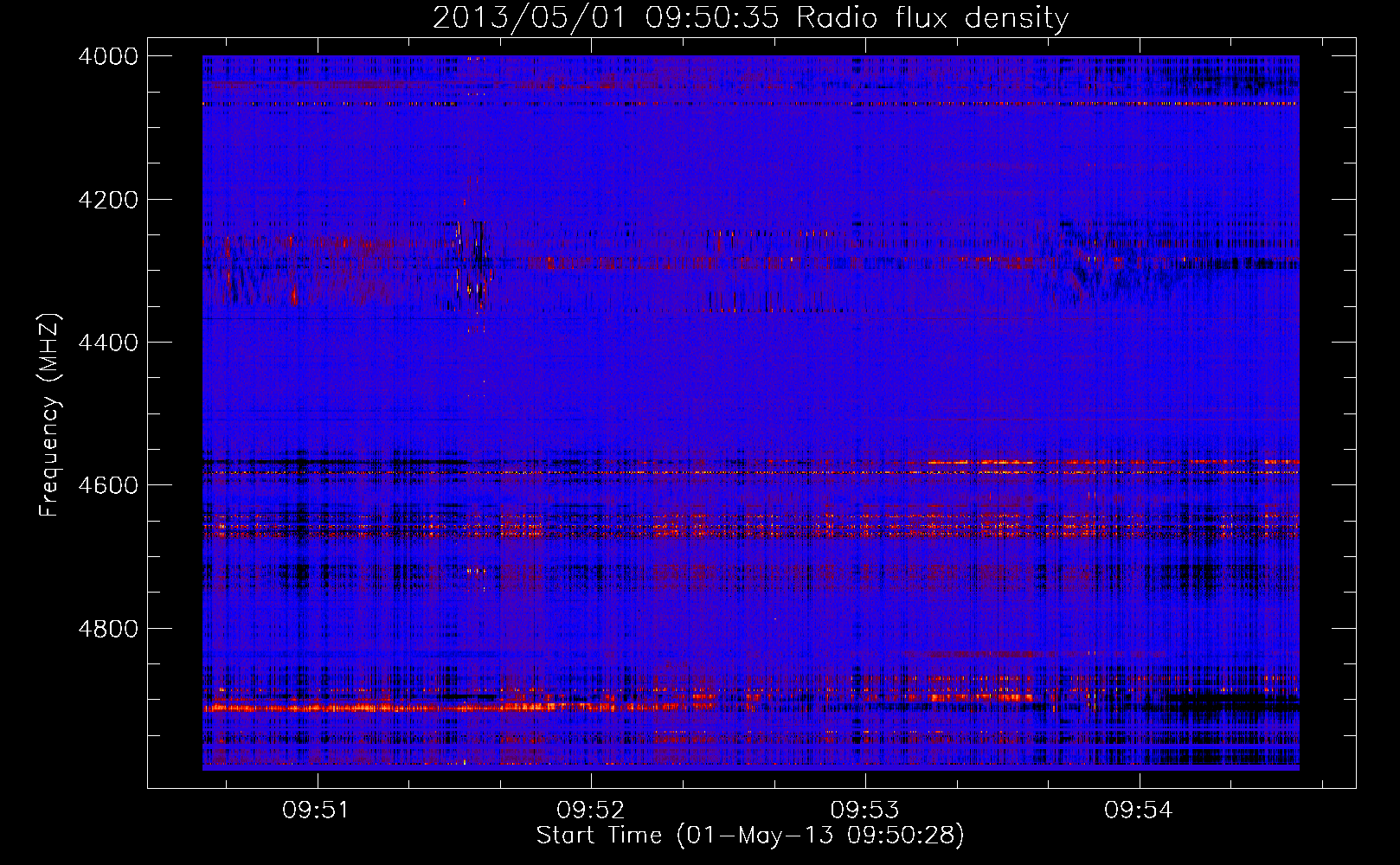1400x865 pixels.
Task: Click the 09:53 time axis label
Action: tap(865, 810)
